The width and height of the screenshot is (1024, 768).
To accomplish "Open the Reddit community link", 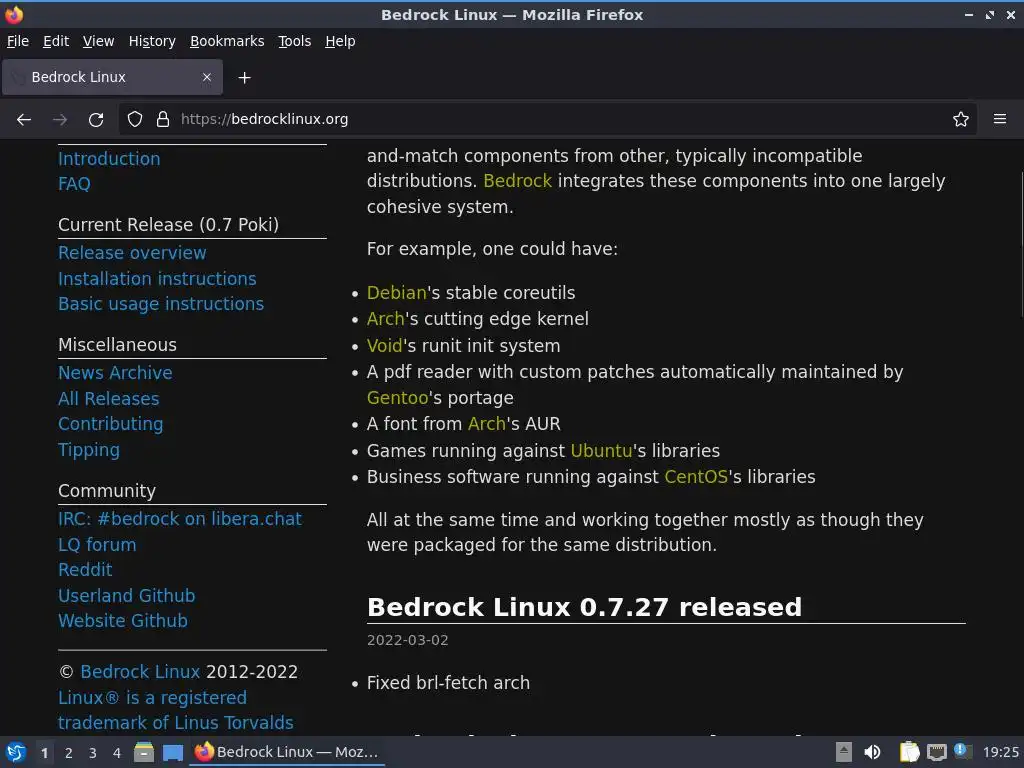I will 86,570.
